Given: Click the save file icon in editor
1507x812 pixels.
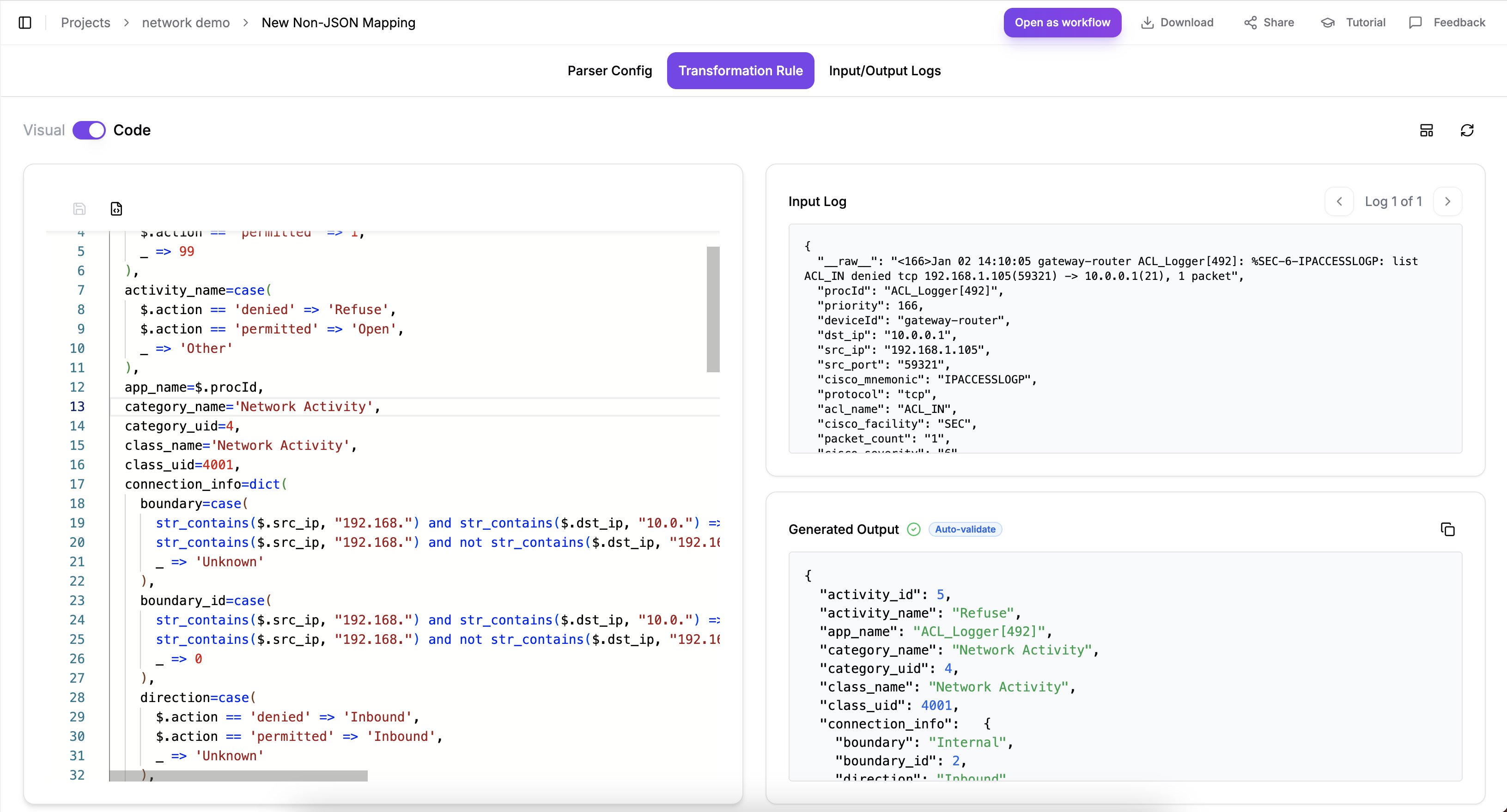Looking at the screenshot, I should (x=79, y=209).
